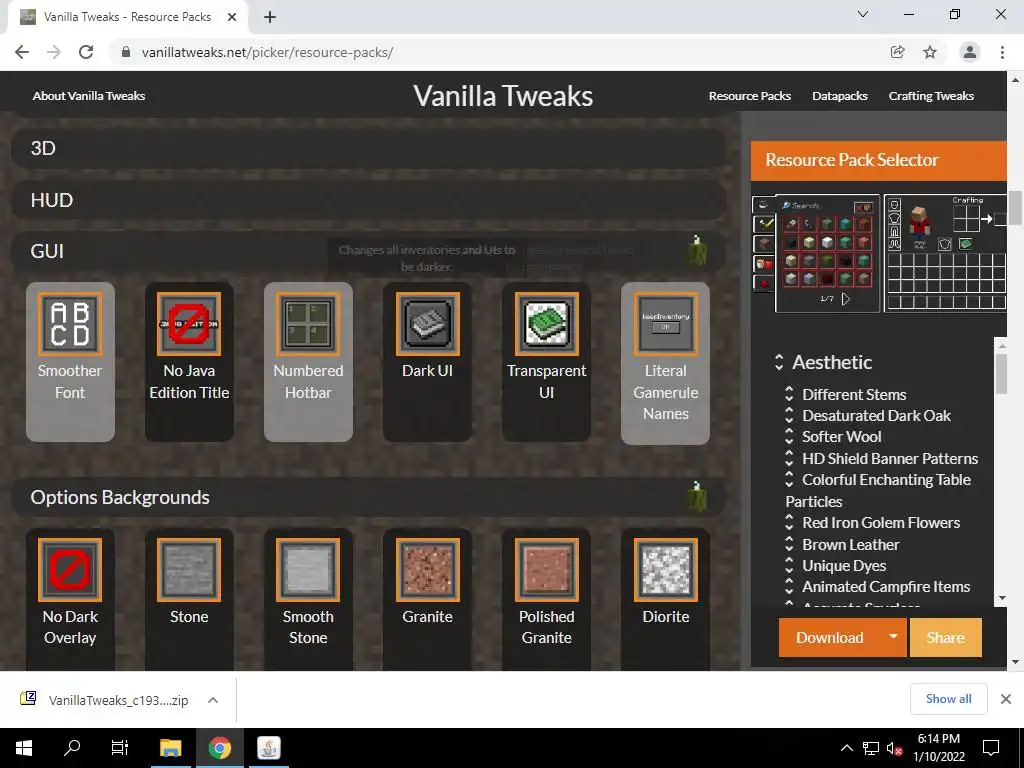This screenshot has height=768, width=1024.
Task: Expand the 3D category
Action: [x=368, y=148]
